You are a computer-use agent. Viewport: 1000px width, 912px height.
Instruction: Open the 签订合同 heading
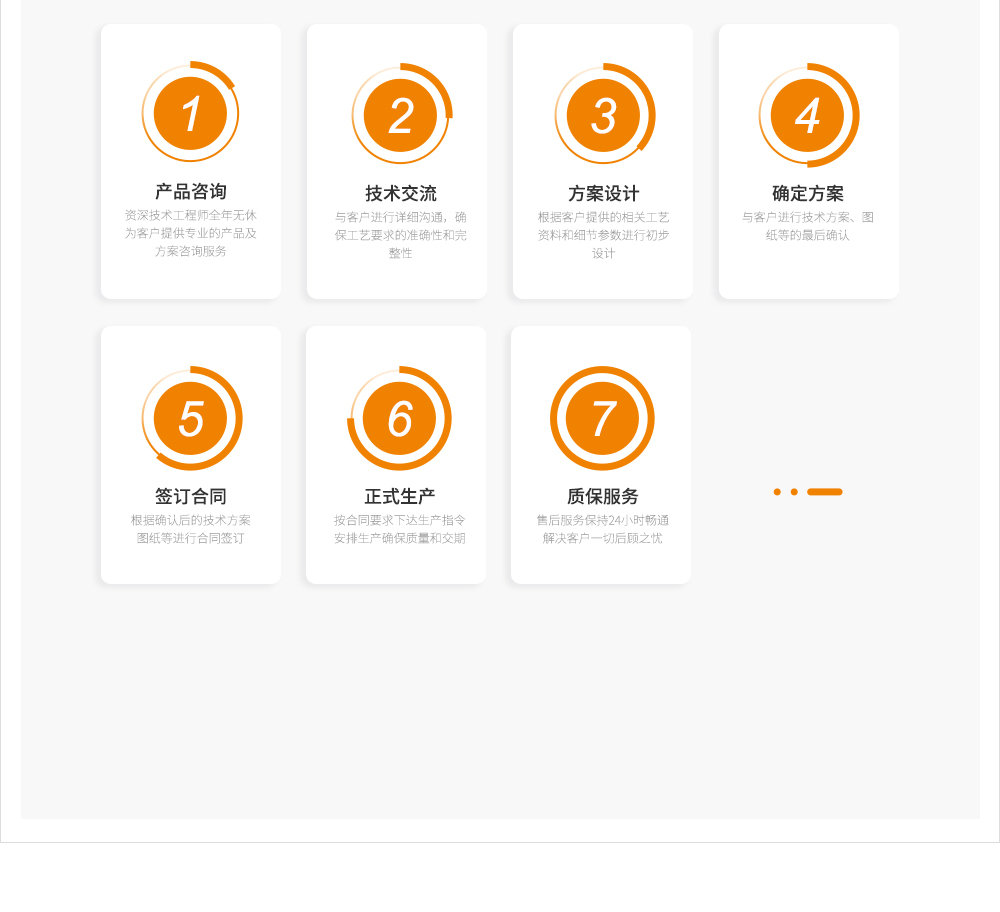pos(190,497)
